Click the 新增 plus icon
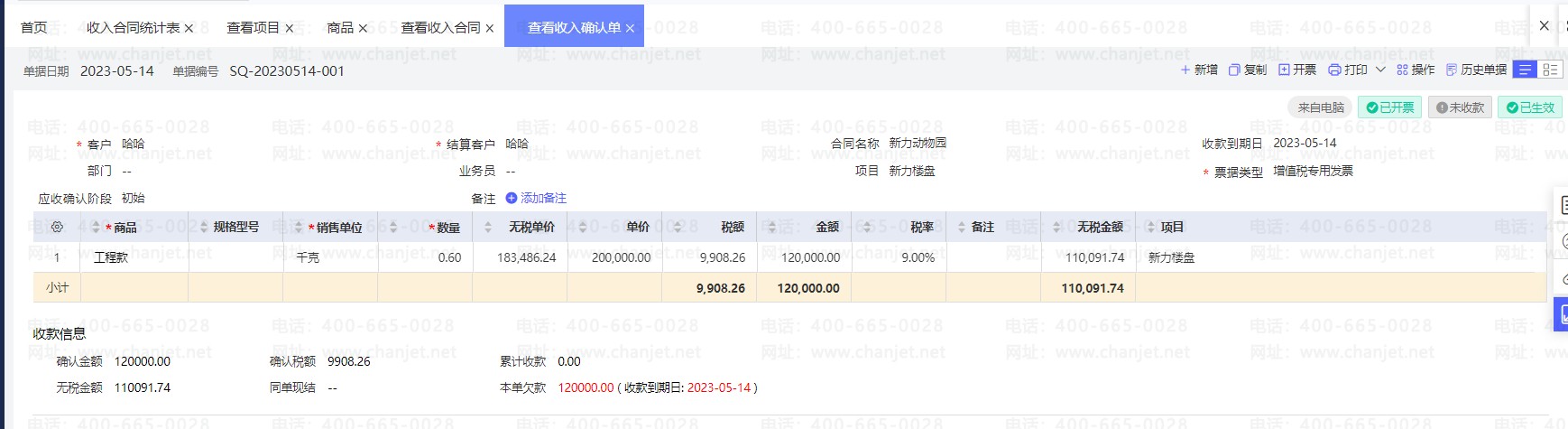This screenshot has height=429, width=1568. click(1185, 70)
